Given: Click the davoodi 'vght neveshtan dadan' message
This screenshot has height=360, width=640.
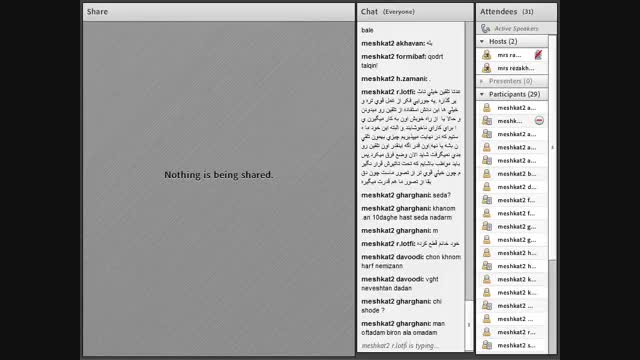Looking at the screenshot, I should pos(400,283).
